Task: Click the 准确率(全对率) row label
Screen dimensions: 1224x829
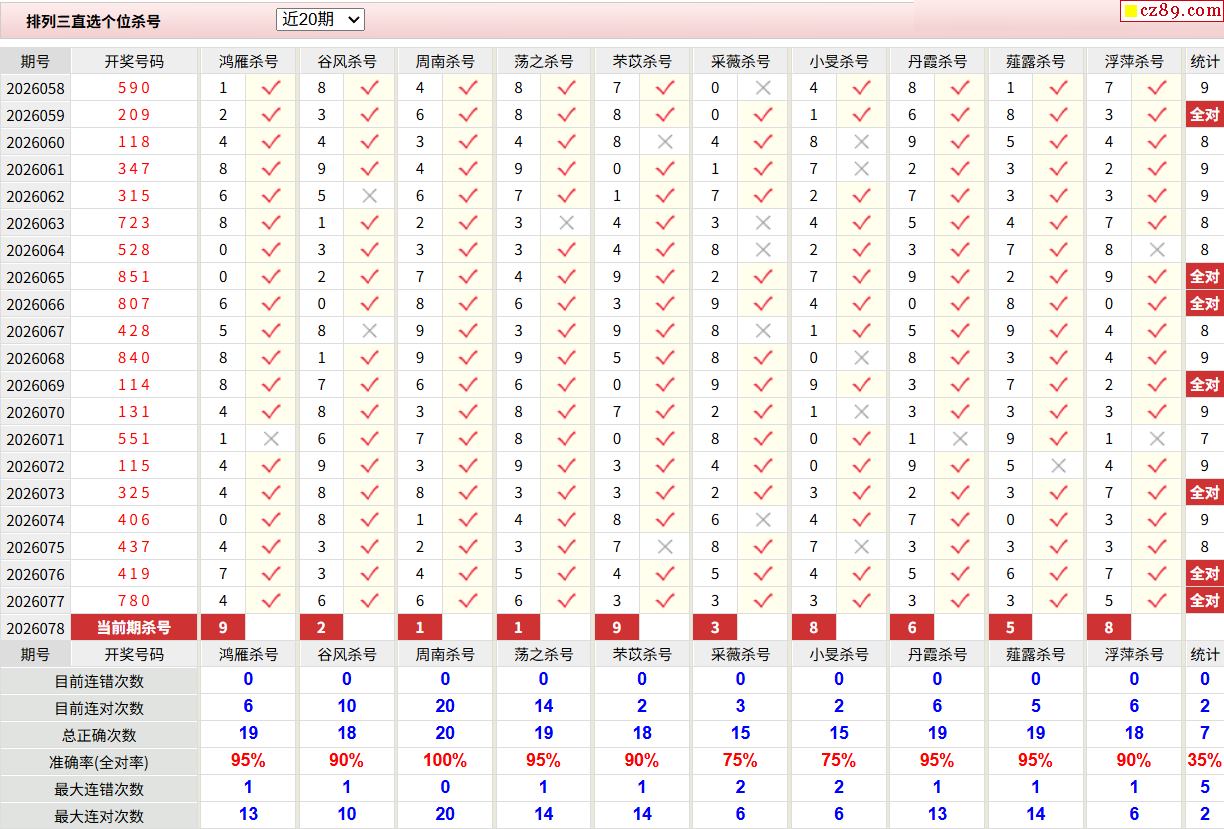Action: (x=99, y=762)
